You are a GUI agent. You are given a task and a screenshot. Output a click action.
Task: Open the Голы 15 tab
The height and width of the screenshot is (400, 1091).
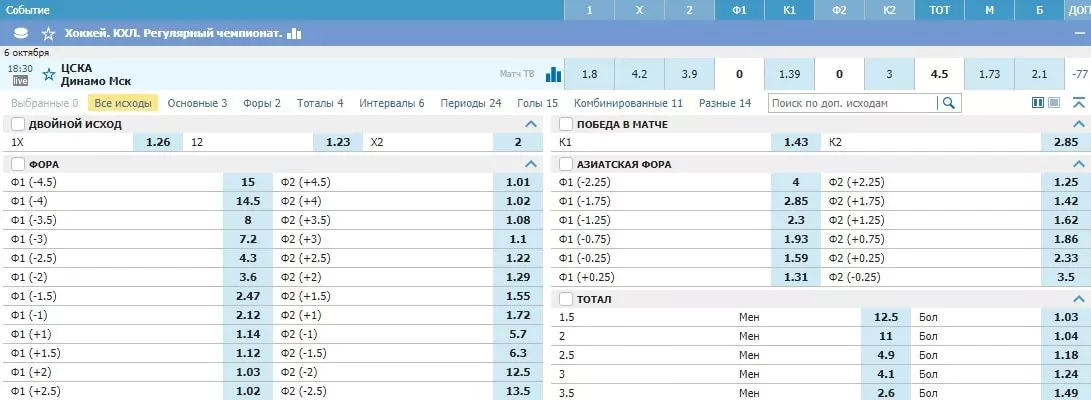[x=538, y=103]
